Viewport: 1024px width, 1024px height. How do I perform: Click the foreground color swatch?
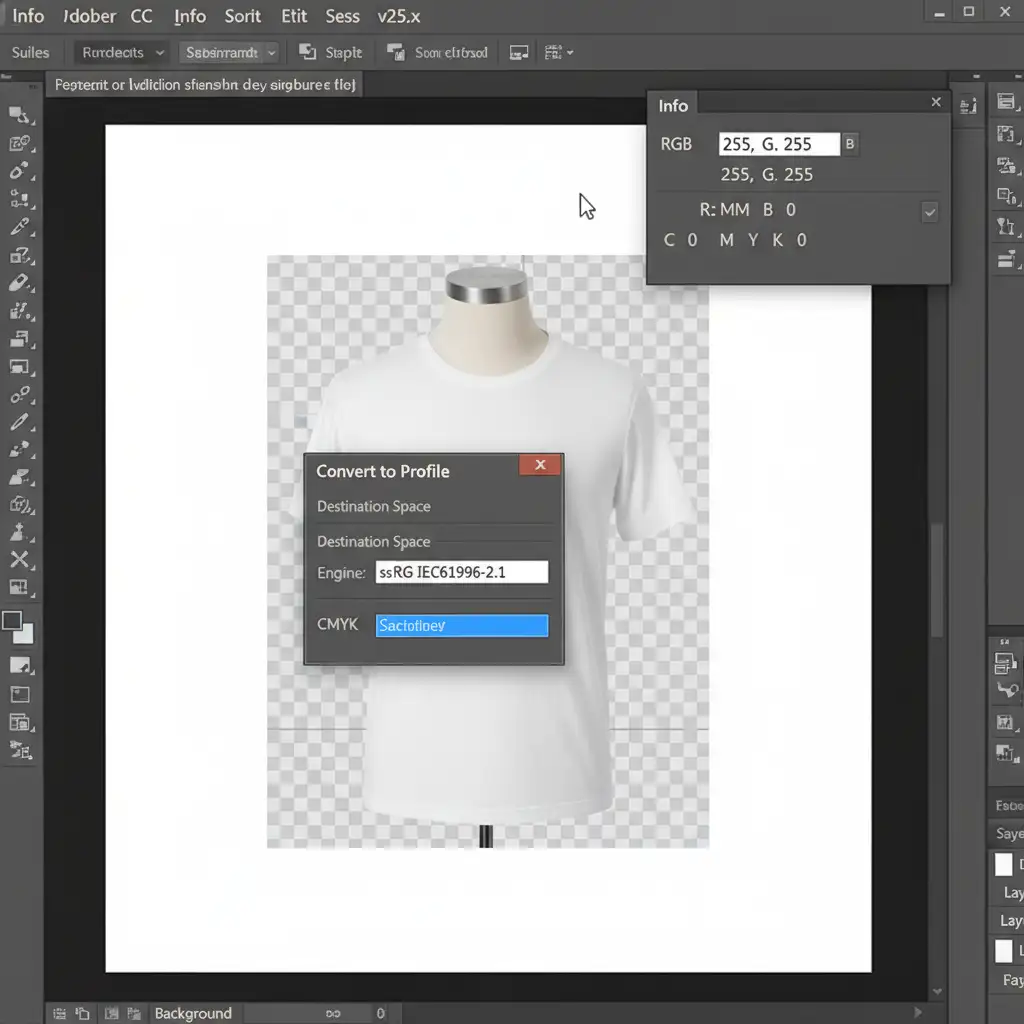pyautogui.click(x=13, y=622)
